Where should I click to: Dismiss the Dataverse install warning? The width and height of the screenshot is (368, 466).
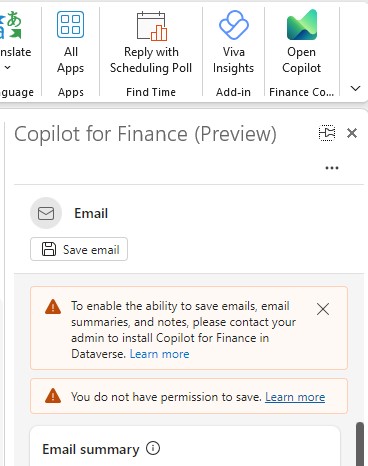323,309
